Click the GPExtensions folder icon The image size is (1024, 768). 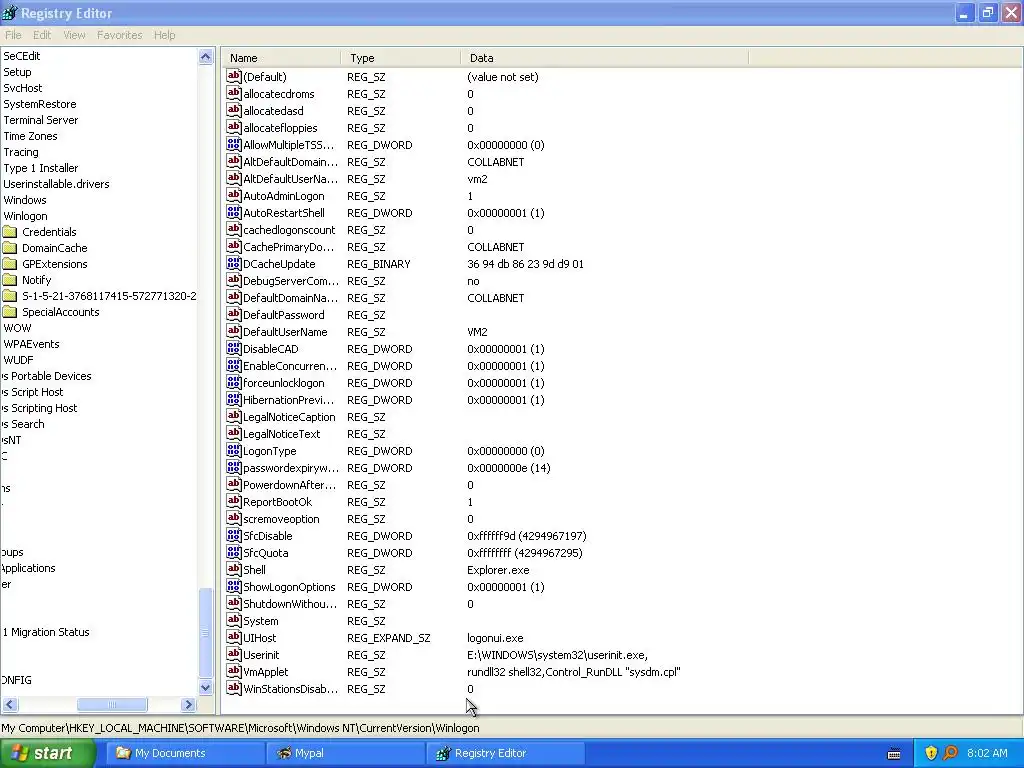click(10, 264)
